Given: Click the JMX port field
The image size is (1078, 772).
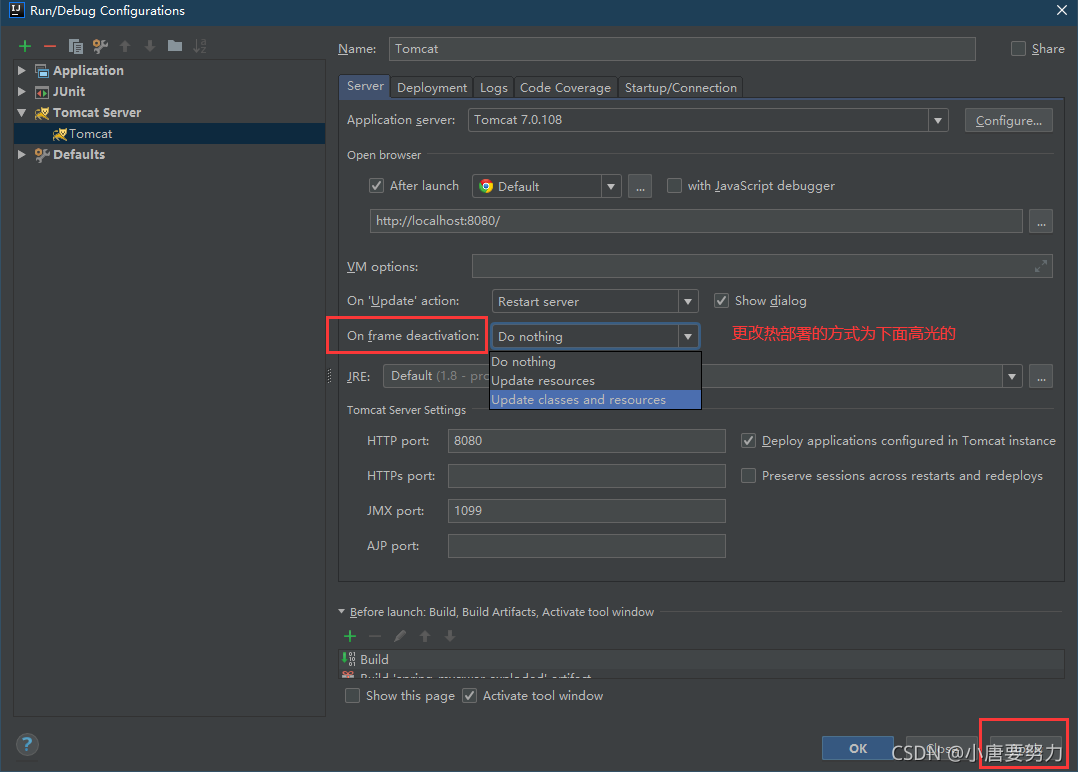Looking at the screenshot, I should [586, 511].
